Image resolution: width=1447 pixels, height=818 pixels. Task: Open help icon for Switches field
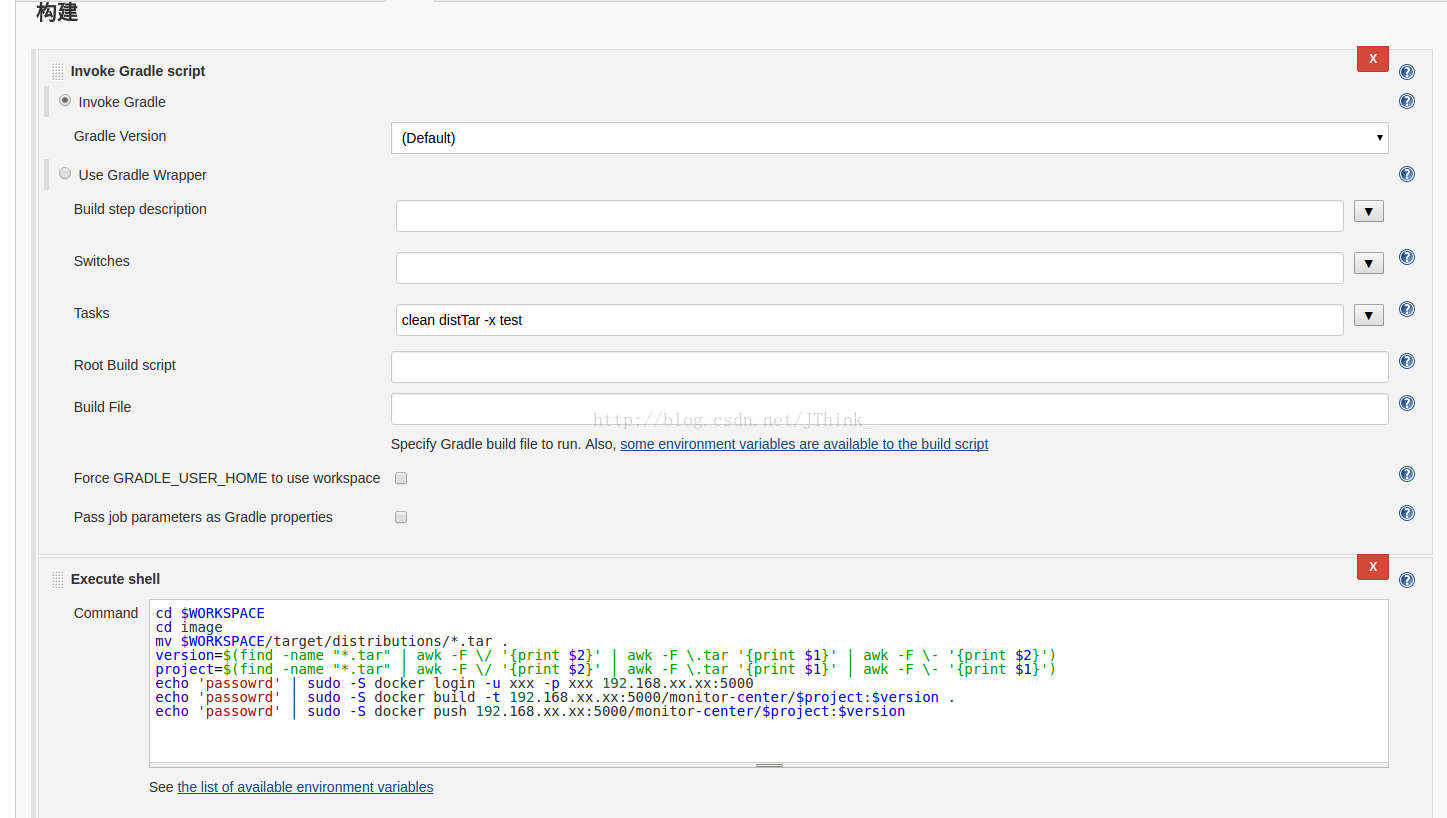[x=1407, y=257]
